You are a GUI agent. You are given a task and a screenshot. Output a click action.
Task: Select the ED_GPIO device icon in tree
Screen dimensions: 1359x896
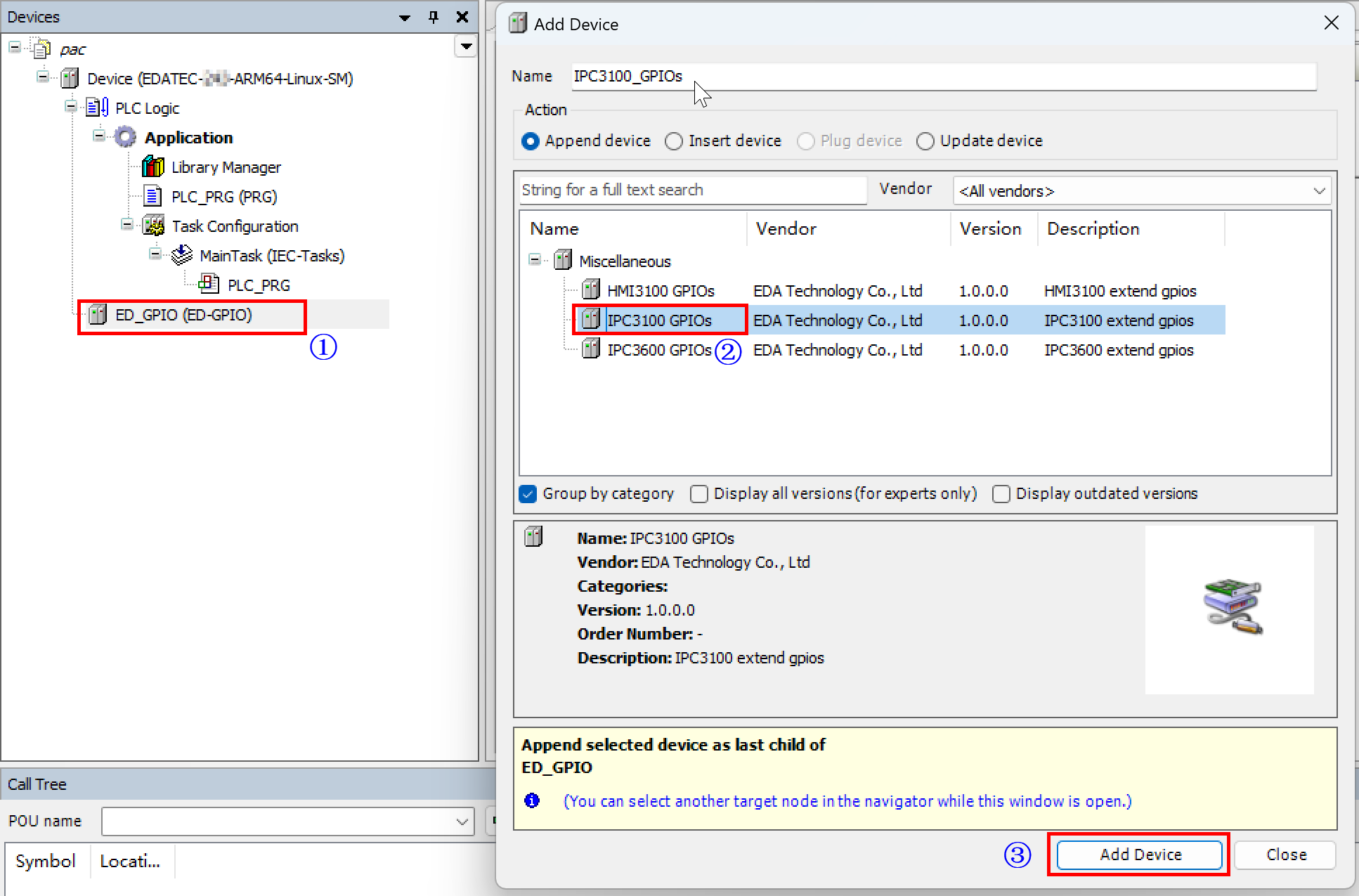(x=98, y=315)
